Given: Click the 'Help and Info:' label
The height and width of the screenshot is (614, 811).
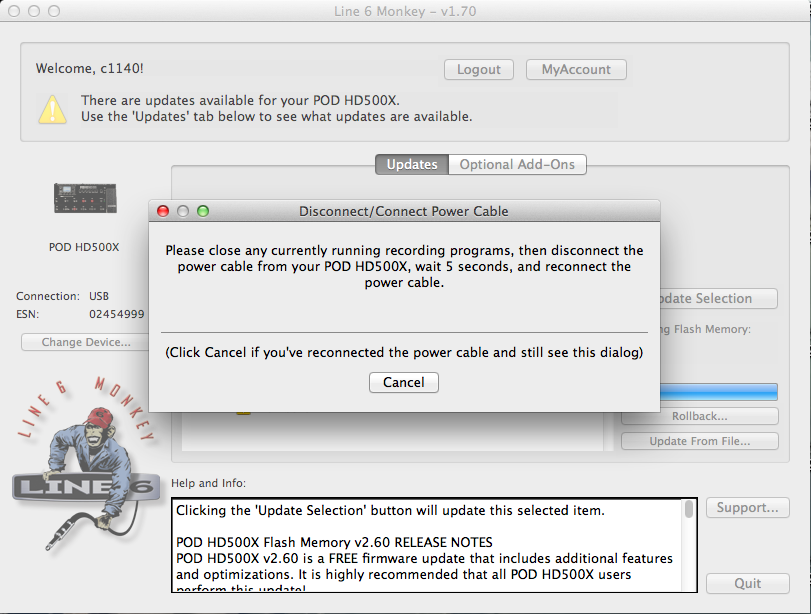Looking at the screenshot, I should pos(208,483).
